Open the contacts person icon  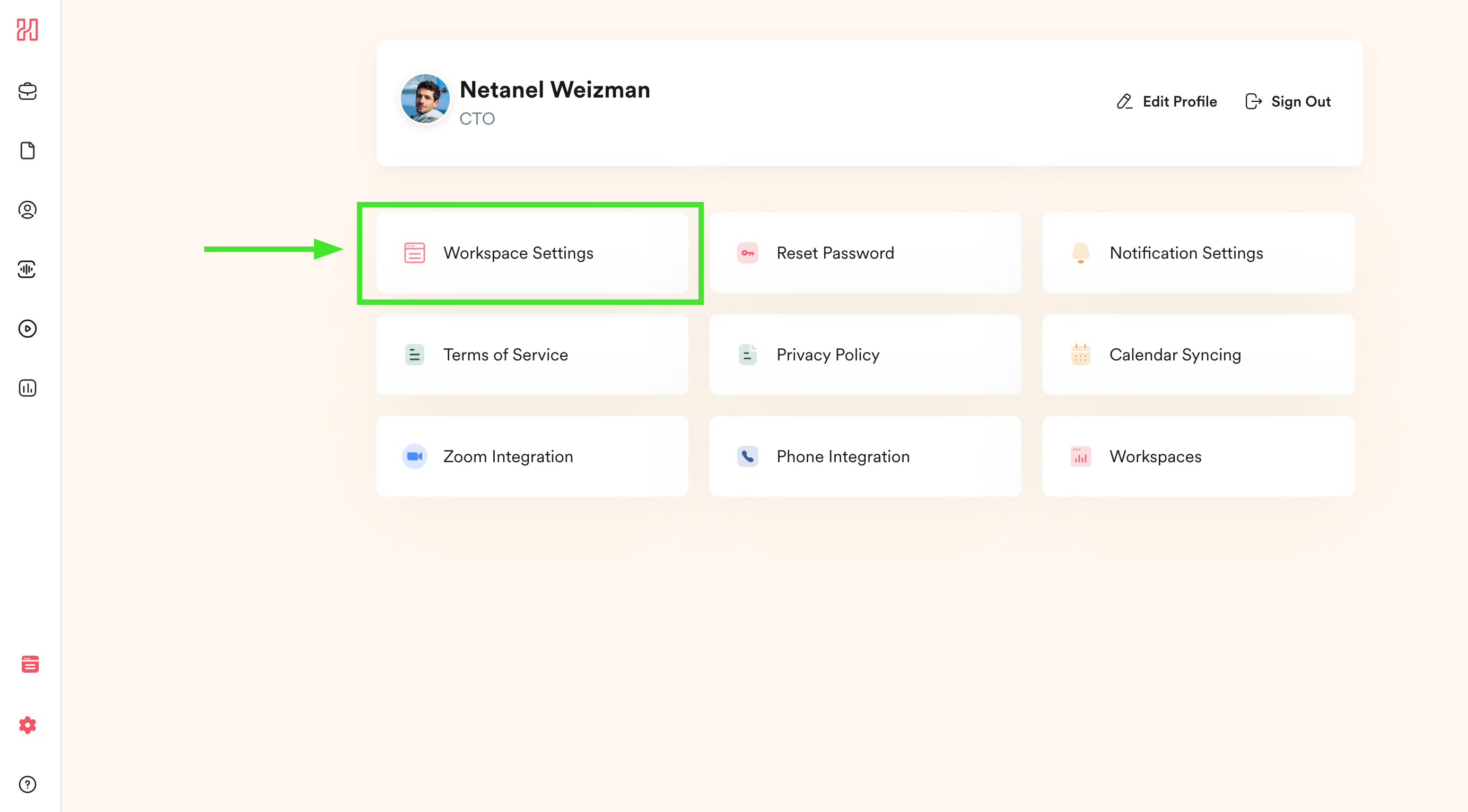pos(28,210)
